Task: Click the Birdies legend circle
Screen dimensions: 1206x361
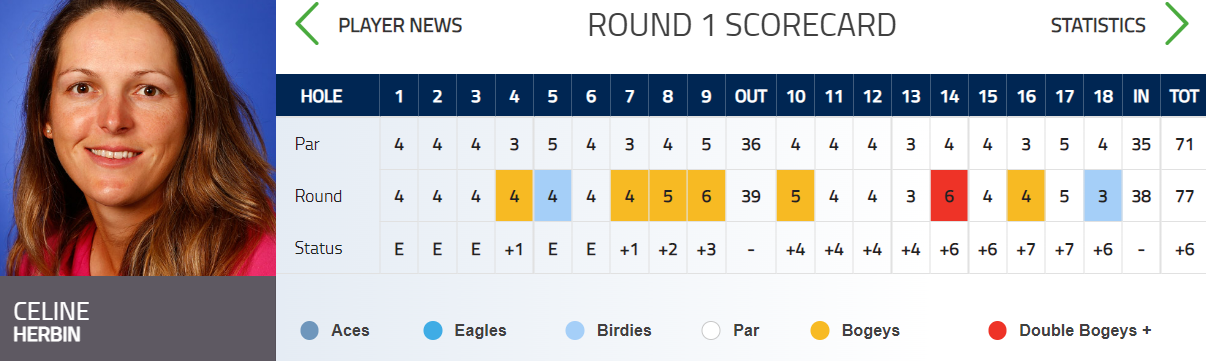Action: pyautogui.click(x=575, y=330)
